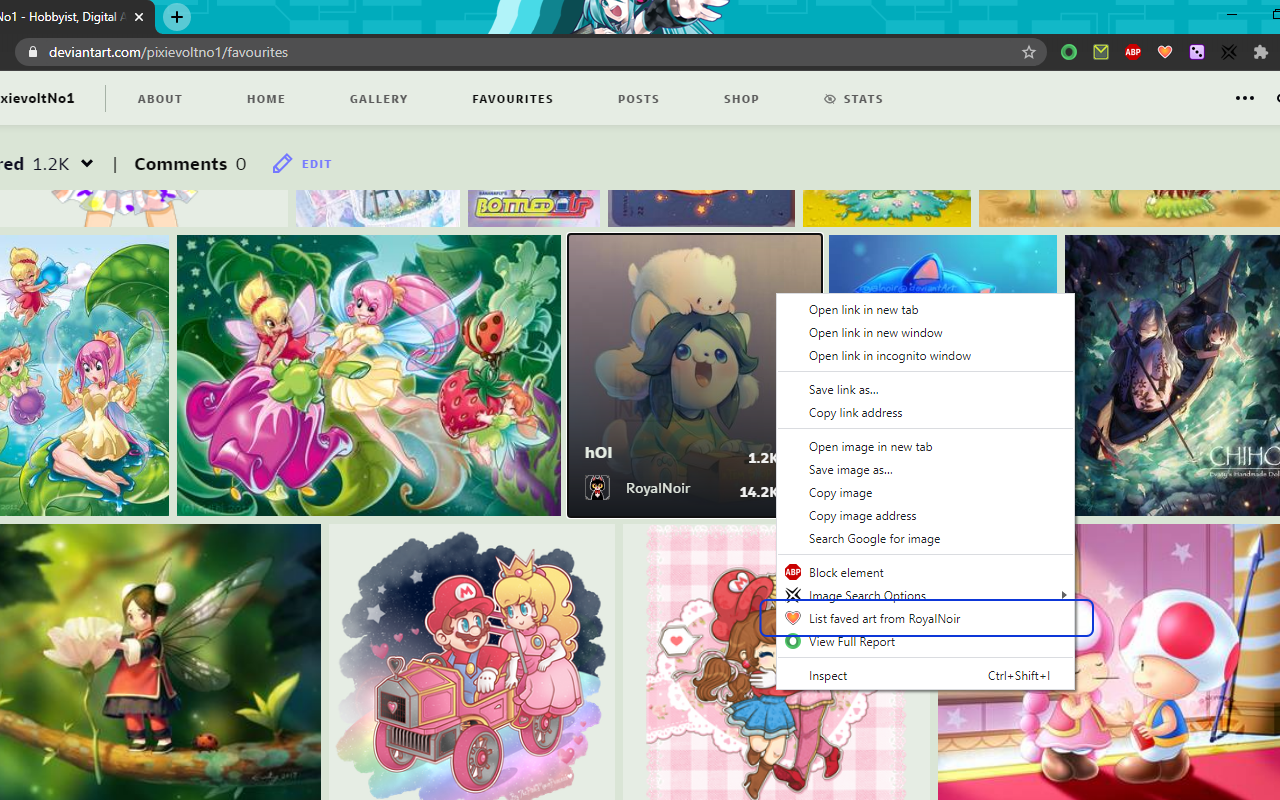
Task: Expand the Featured 1.2K dropdown arrow
Action: pos(87,164)
